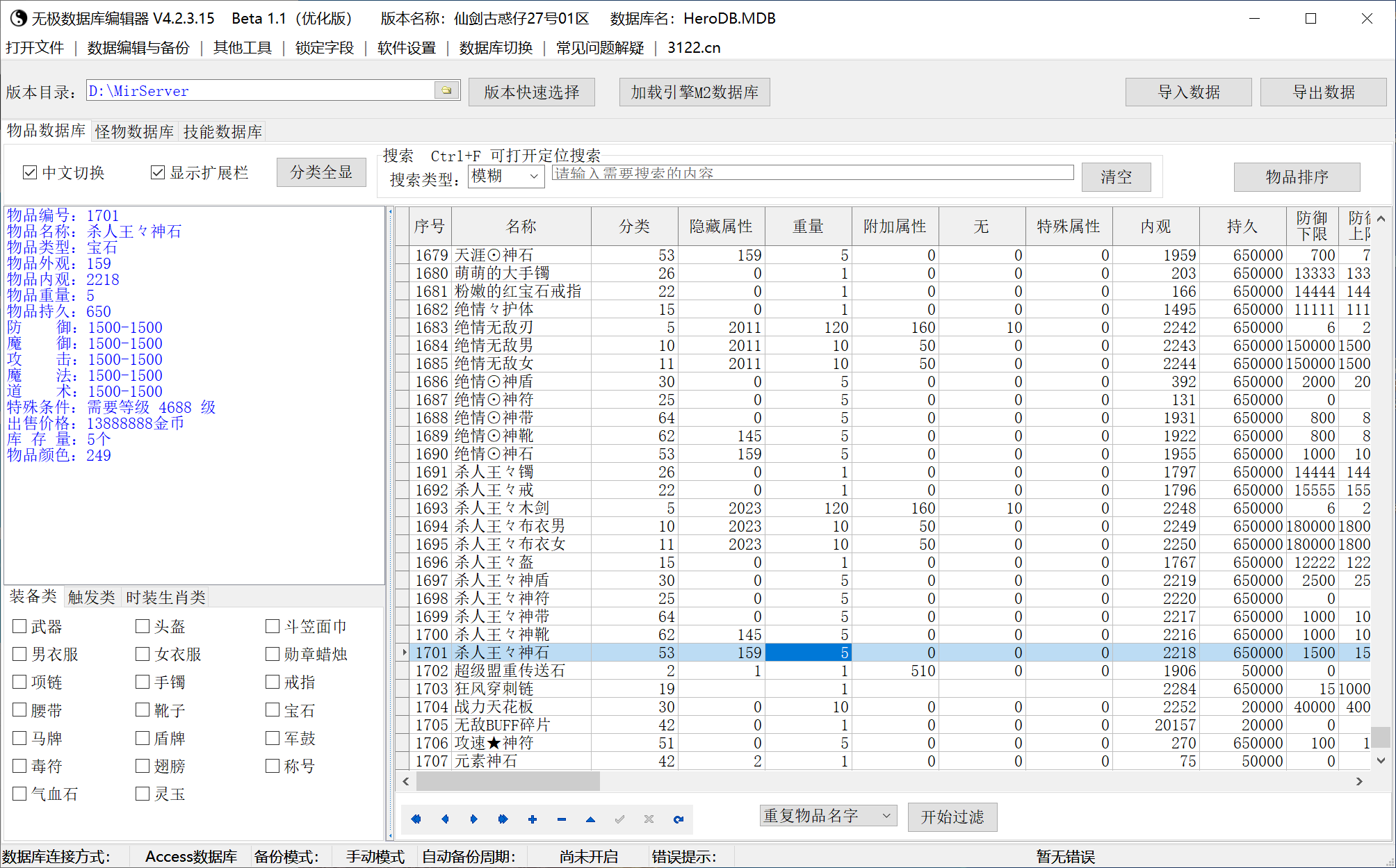Open 数据编辑与备份 menu

138,47
